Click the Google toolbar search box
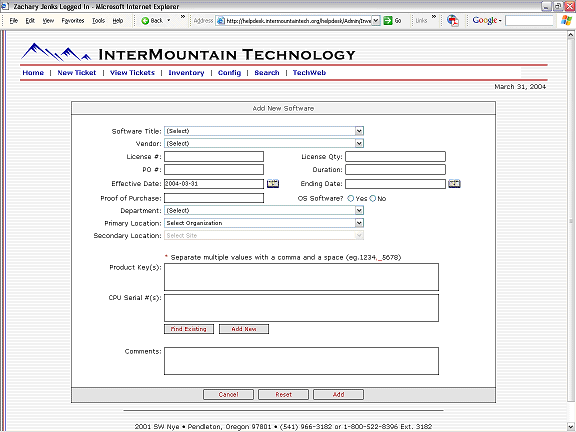The width and height of the screenshot is (576, 432). point(529,21)
